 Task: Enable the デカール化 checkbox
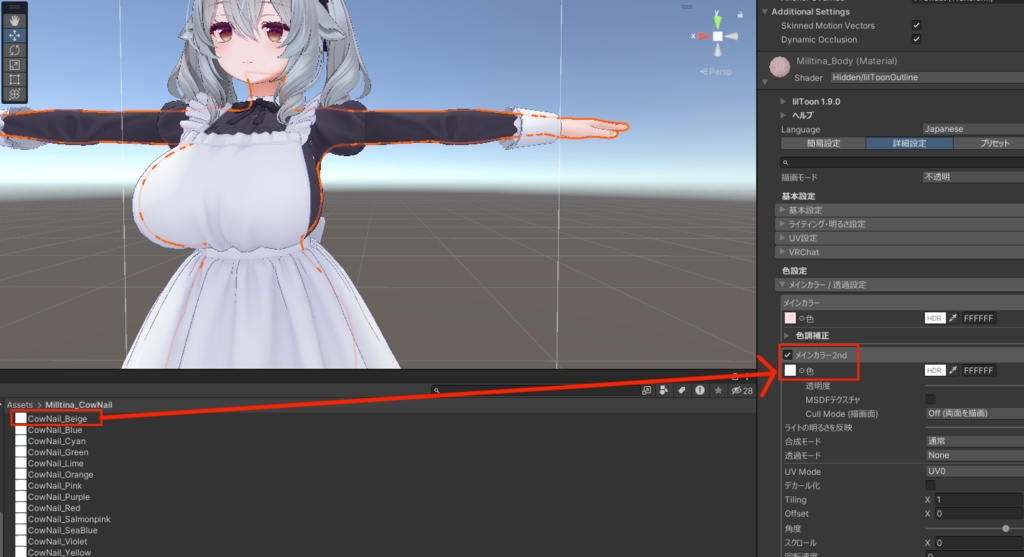(x=931, y=485)
